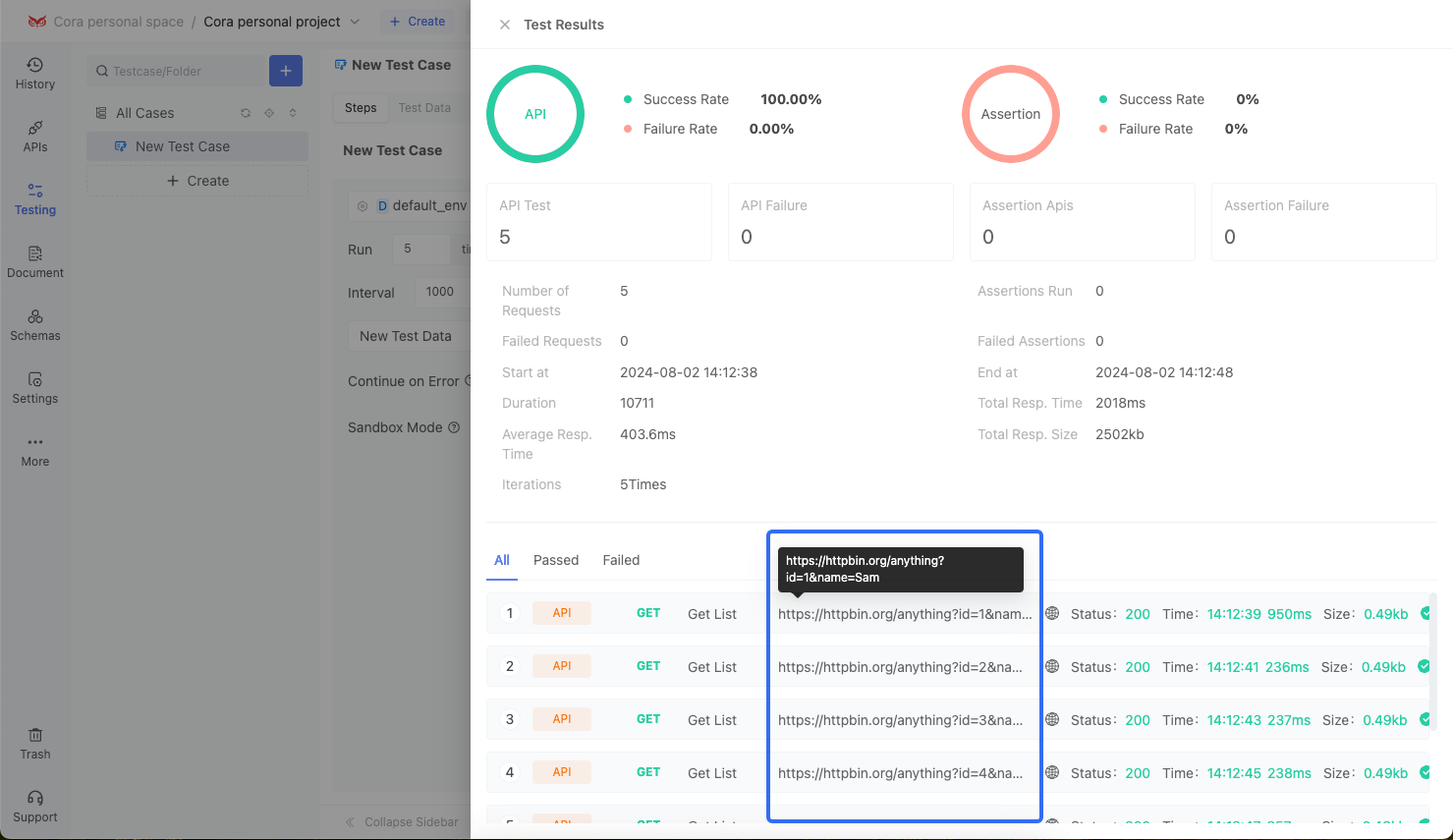Switch to the Test Data tab
This screenshot has width=1453, height=840.
click(x=424, y=108)
